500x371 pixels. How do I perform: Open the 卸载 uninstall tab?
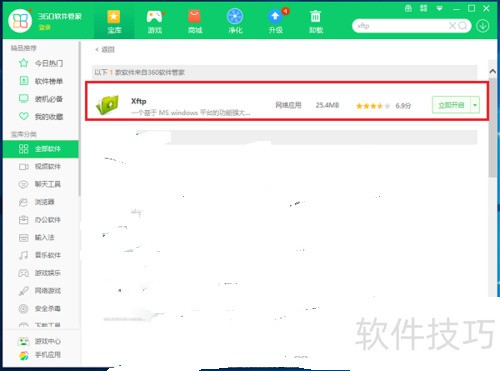coord(316,22)
